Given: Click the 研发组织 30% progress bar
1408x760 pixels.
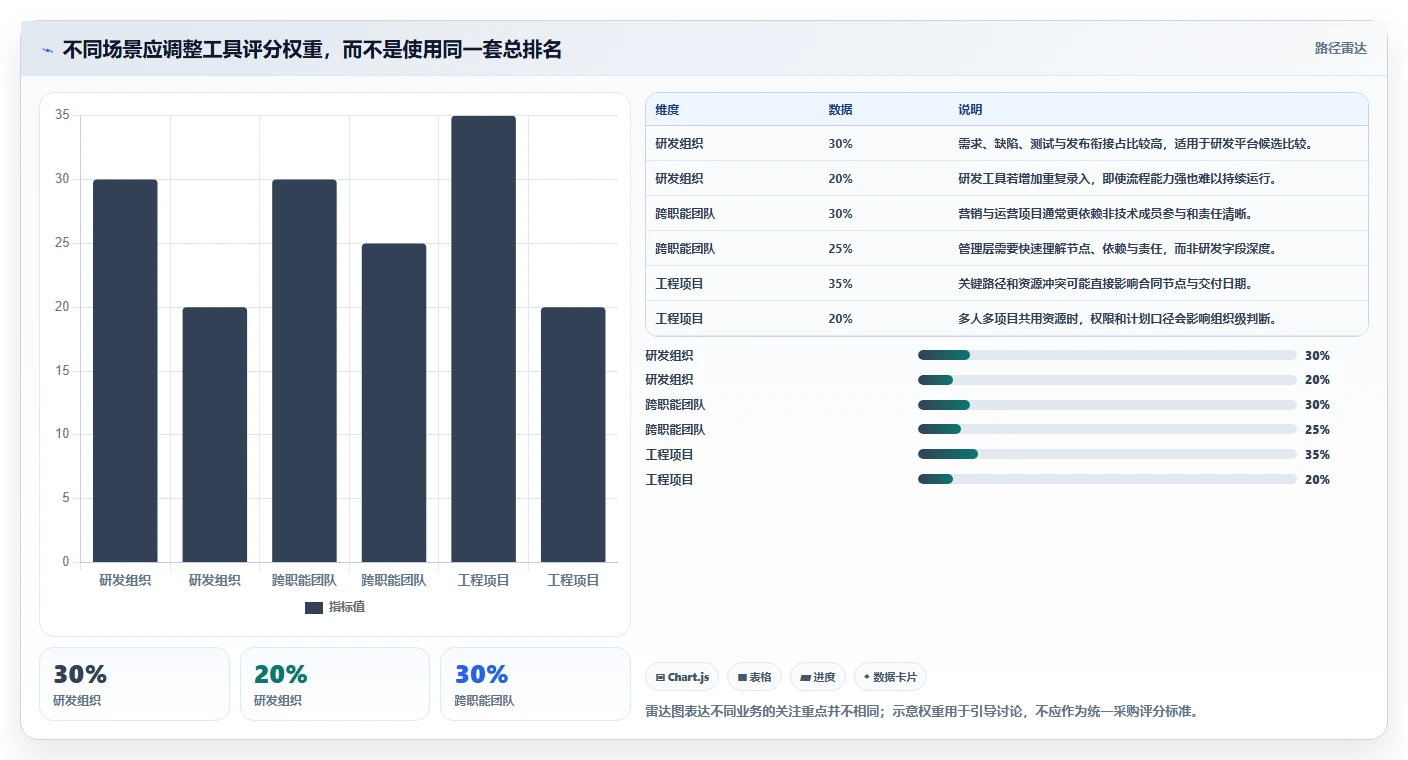Looking at the screenshot, I should [1107, 355].
